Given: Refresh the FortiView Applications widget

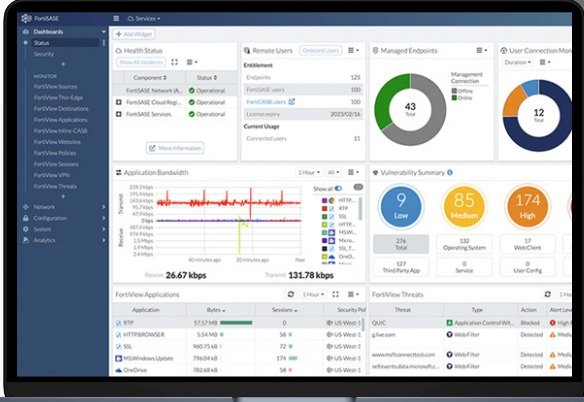Looking at the screenshot, I should click(291, 294).
